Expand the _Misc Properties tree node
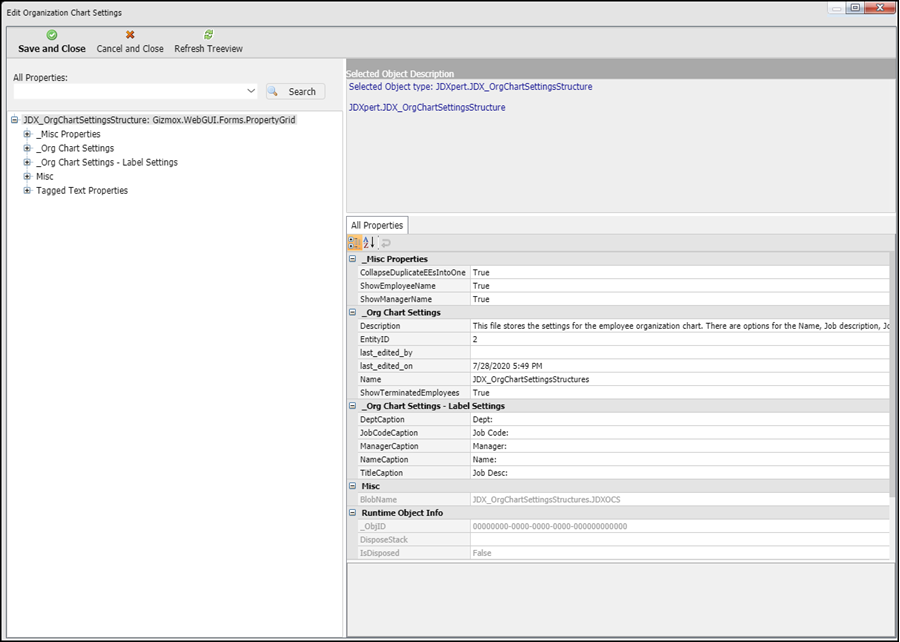Screen dimensions: 900x642 27,133
